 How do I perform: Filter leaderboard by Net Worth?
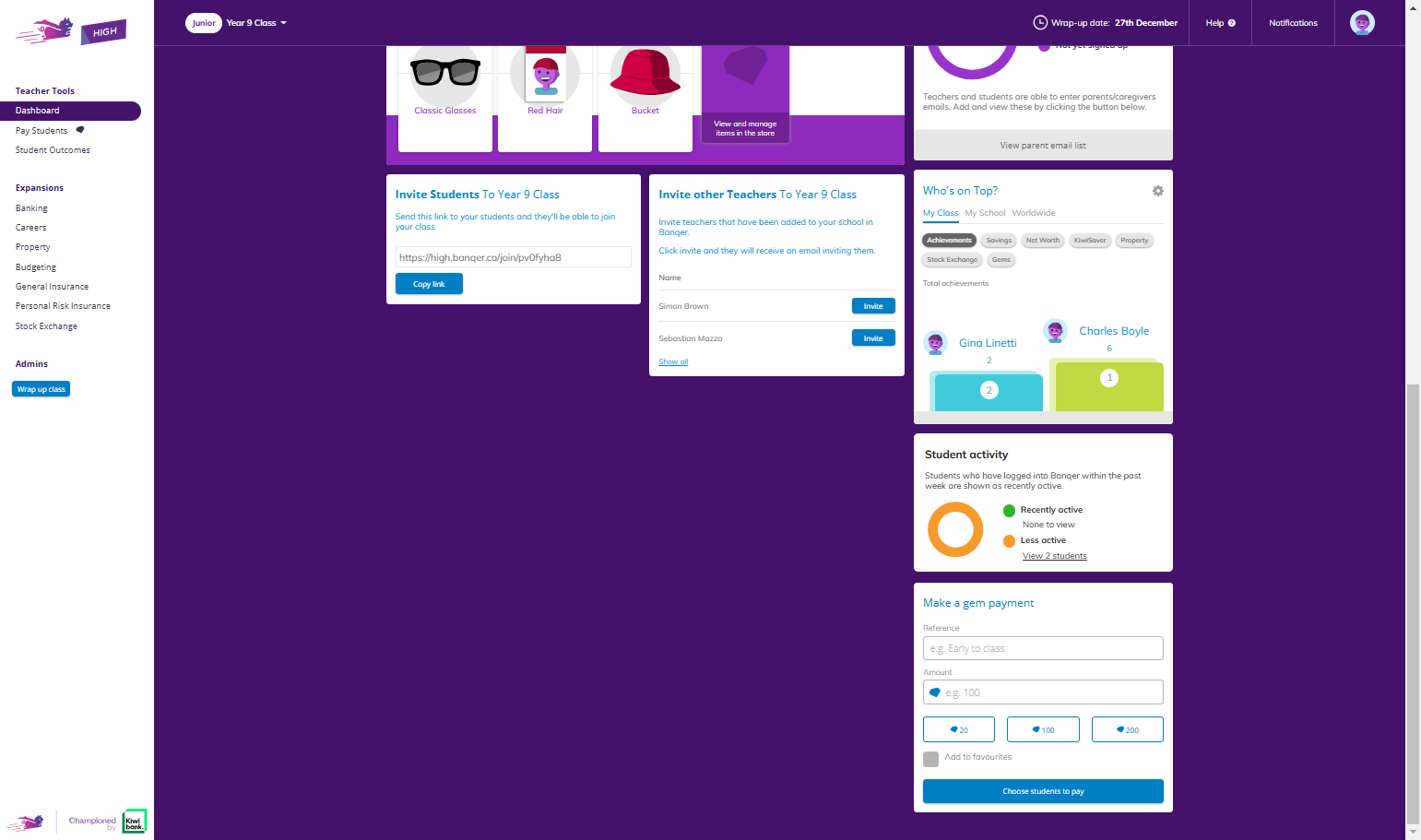tap(1043, 241)
